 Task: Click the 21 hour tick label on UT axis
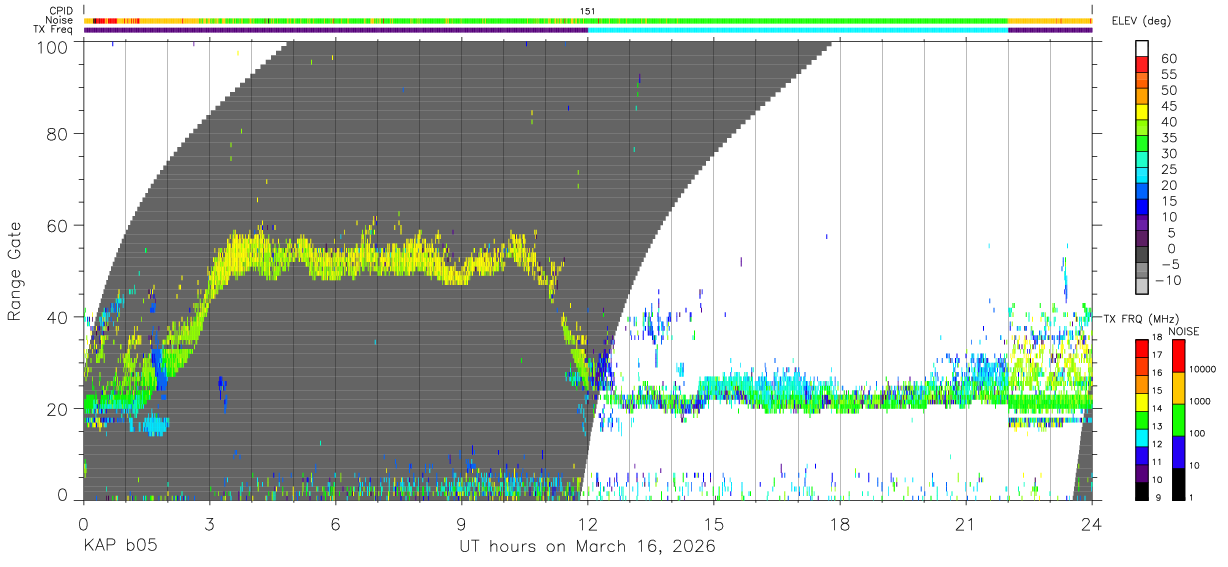(x=966, y=525)
